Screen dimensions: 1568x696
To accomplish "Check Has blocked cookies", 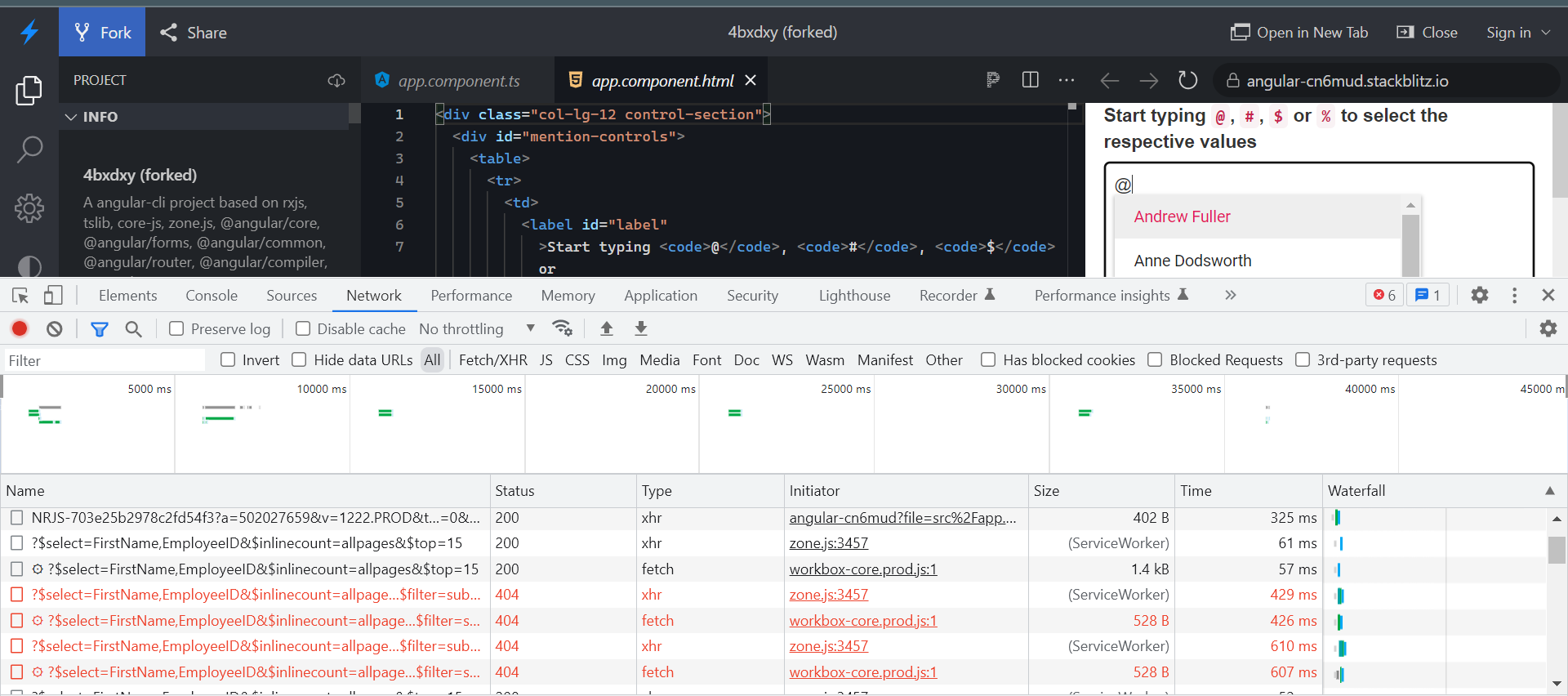I will 988,359.
